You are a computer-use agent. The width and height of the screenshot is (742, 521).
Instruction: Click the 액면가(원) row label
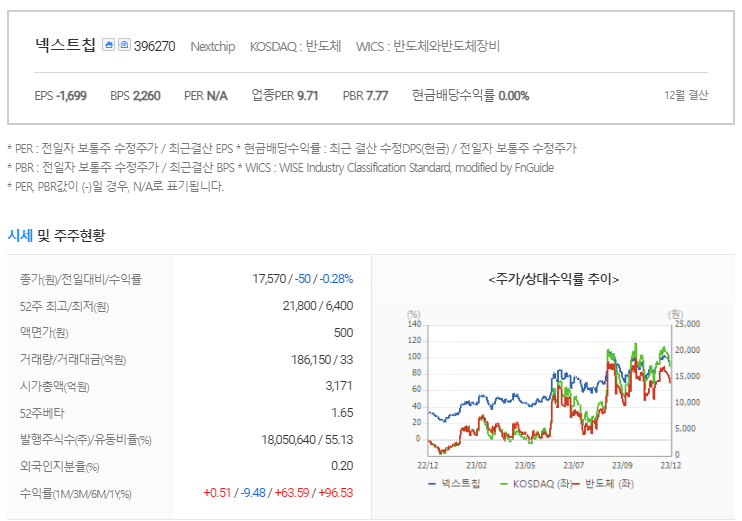coord(44,333)
